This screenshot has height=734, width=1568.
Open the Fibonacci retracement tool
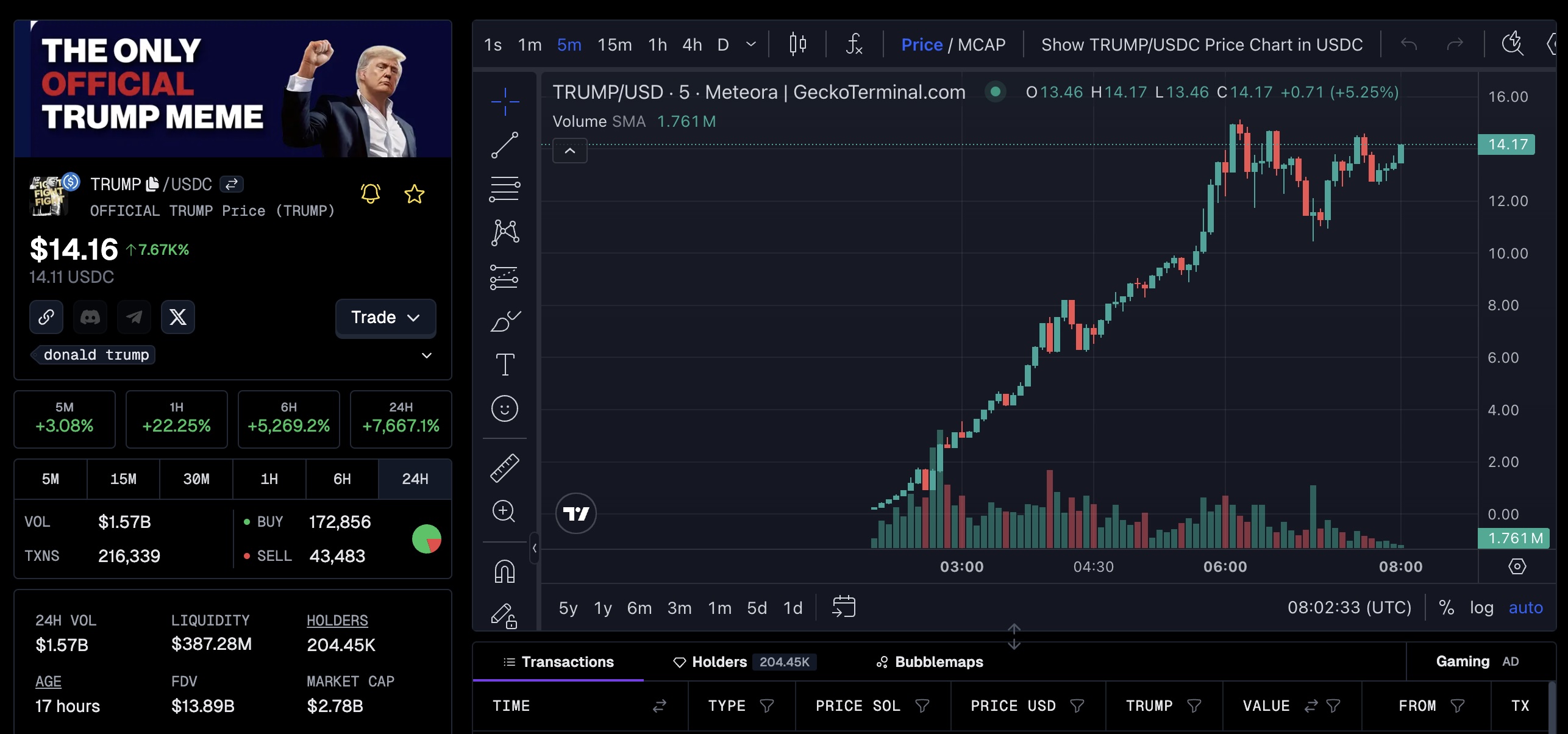click(505, 189)
